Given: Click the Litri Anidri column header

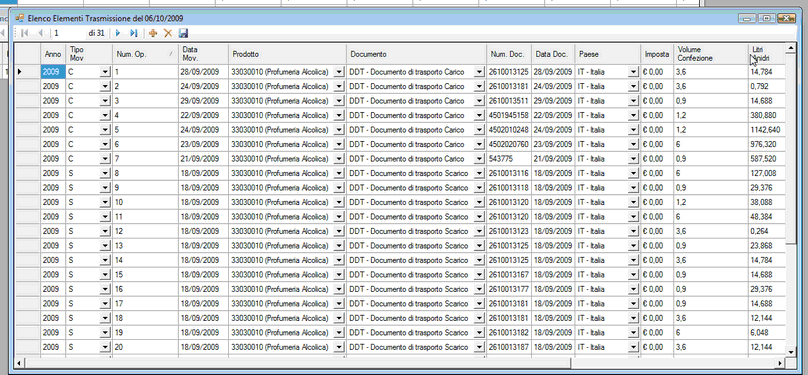Looking at the screenshot, I should pos(766,54).
